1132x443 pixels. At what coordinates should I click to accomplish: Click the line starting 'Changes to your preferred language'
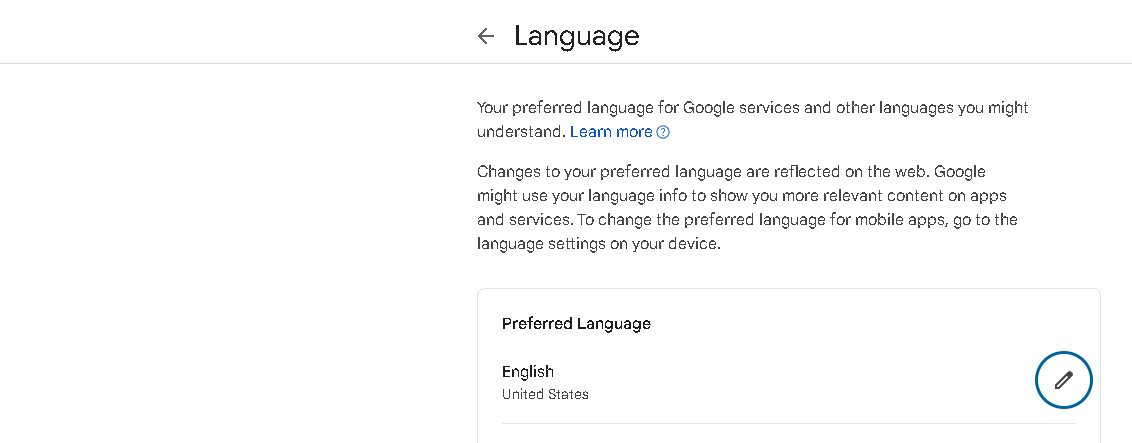click(x=731, y=172)
